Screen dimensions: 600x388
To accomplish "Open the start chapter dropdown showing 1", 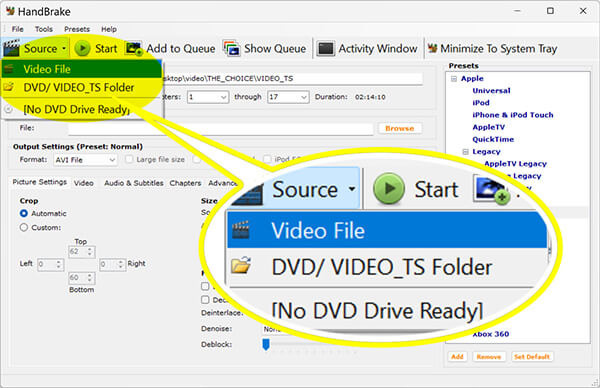I will pyautogui.click(x=208, y=97).
